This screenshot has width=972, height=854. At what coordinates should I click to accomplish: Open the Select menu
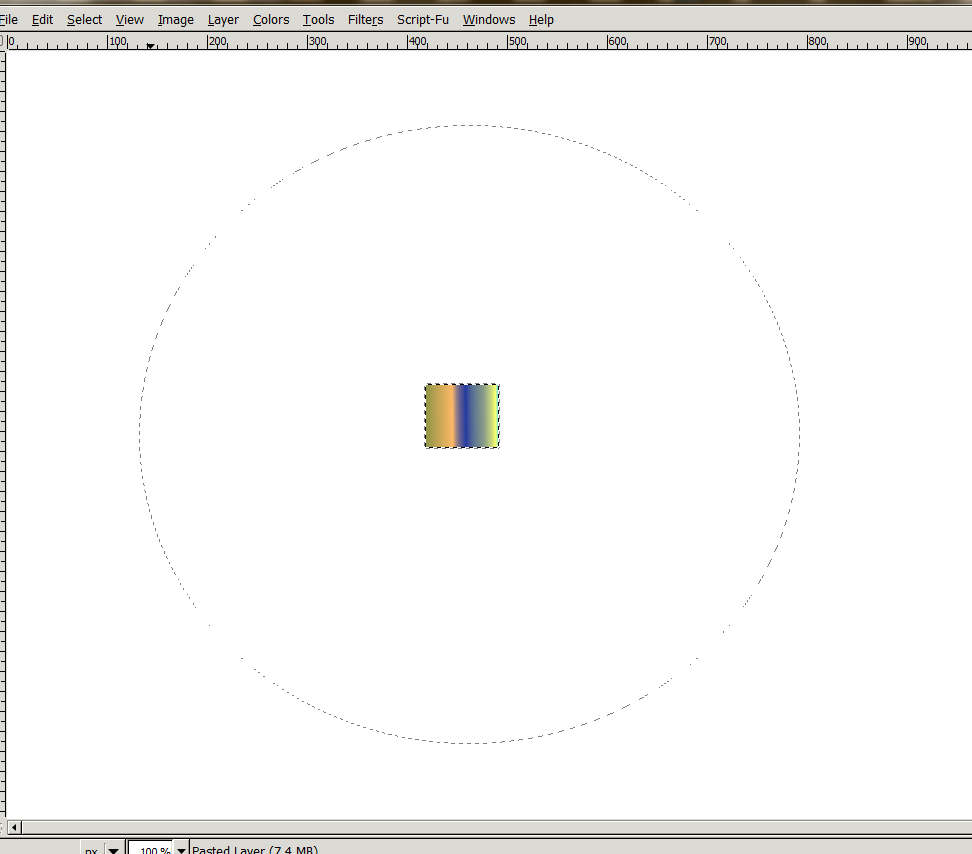[x=84, y=20]
